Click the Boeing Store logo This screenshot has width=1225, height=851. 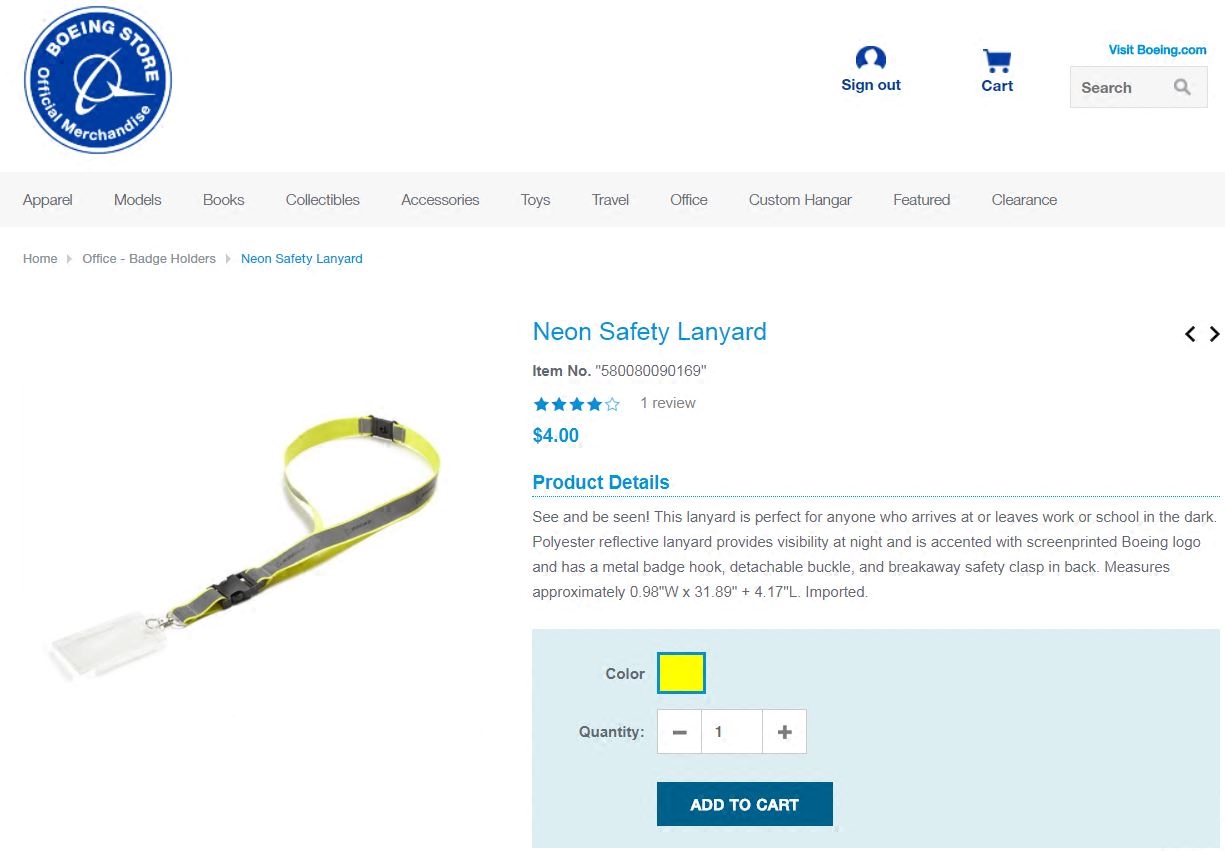point(98,80)
